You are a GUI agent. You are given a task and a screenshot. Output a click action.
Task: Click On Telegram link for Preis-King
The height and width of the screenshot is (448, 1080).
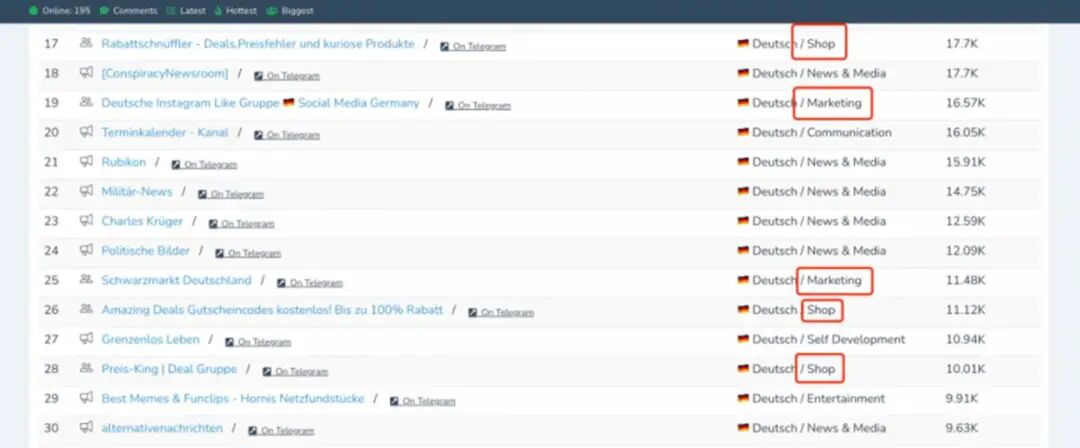295,372
